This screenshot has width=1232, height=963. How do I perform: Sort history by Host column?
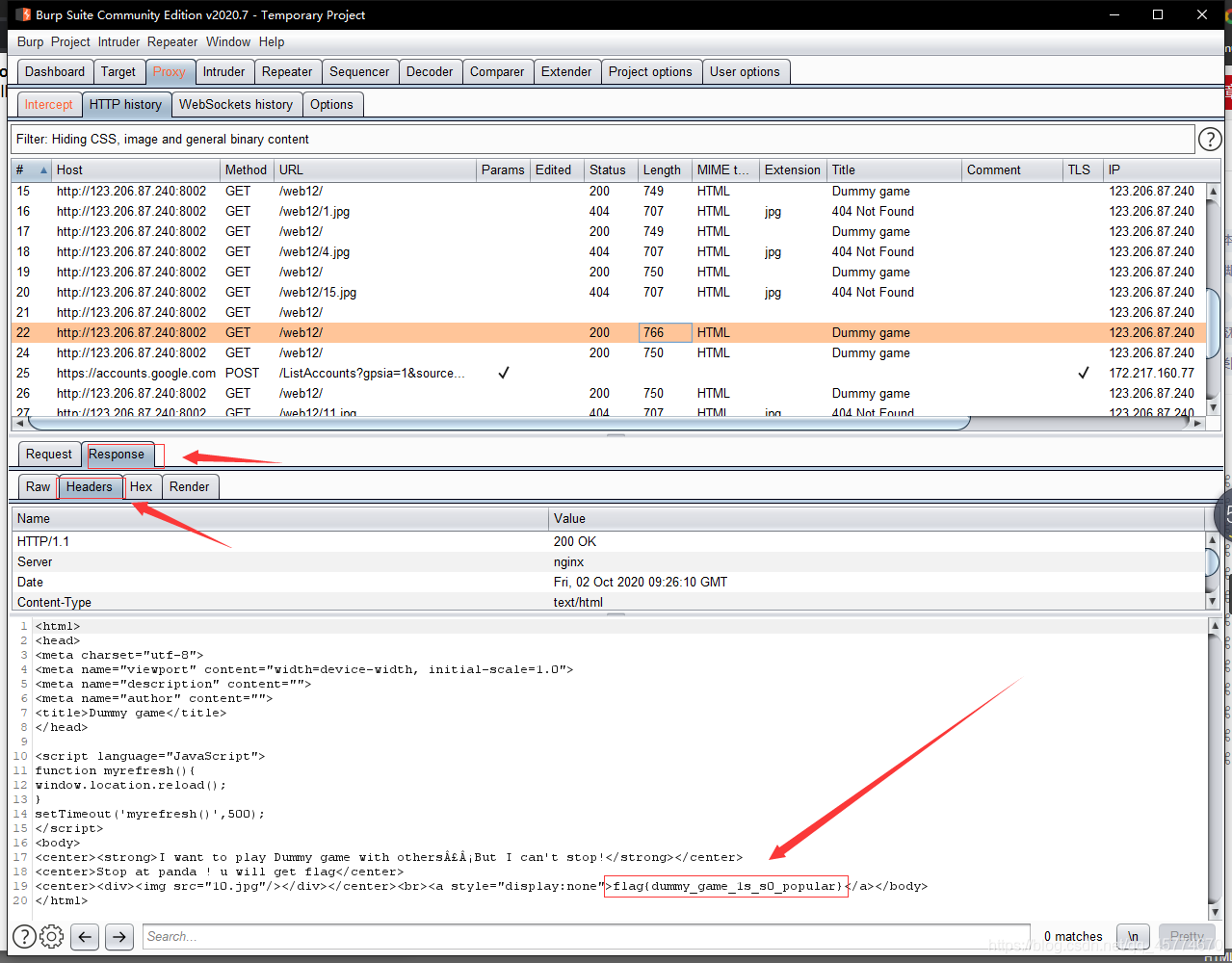point(136,169)
